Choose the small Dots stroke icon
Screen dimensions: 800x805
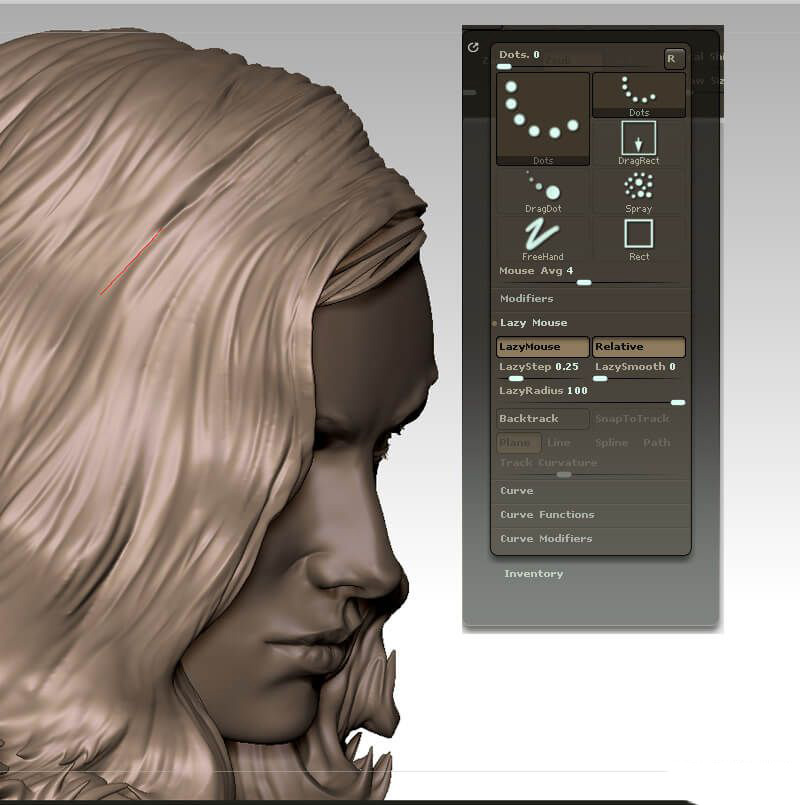638,94
